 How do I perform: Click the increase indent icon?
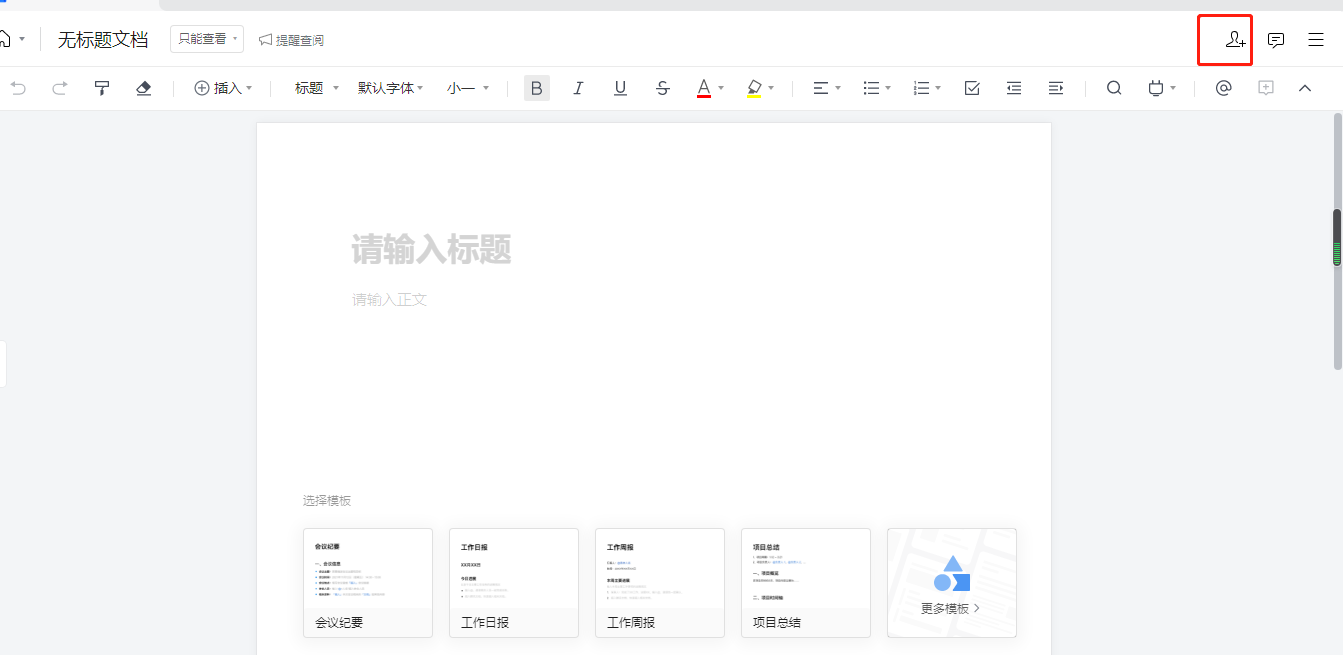1056,88
